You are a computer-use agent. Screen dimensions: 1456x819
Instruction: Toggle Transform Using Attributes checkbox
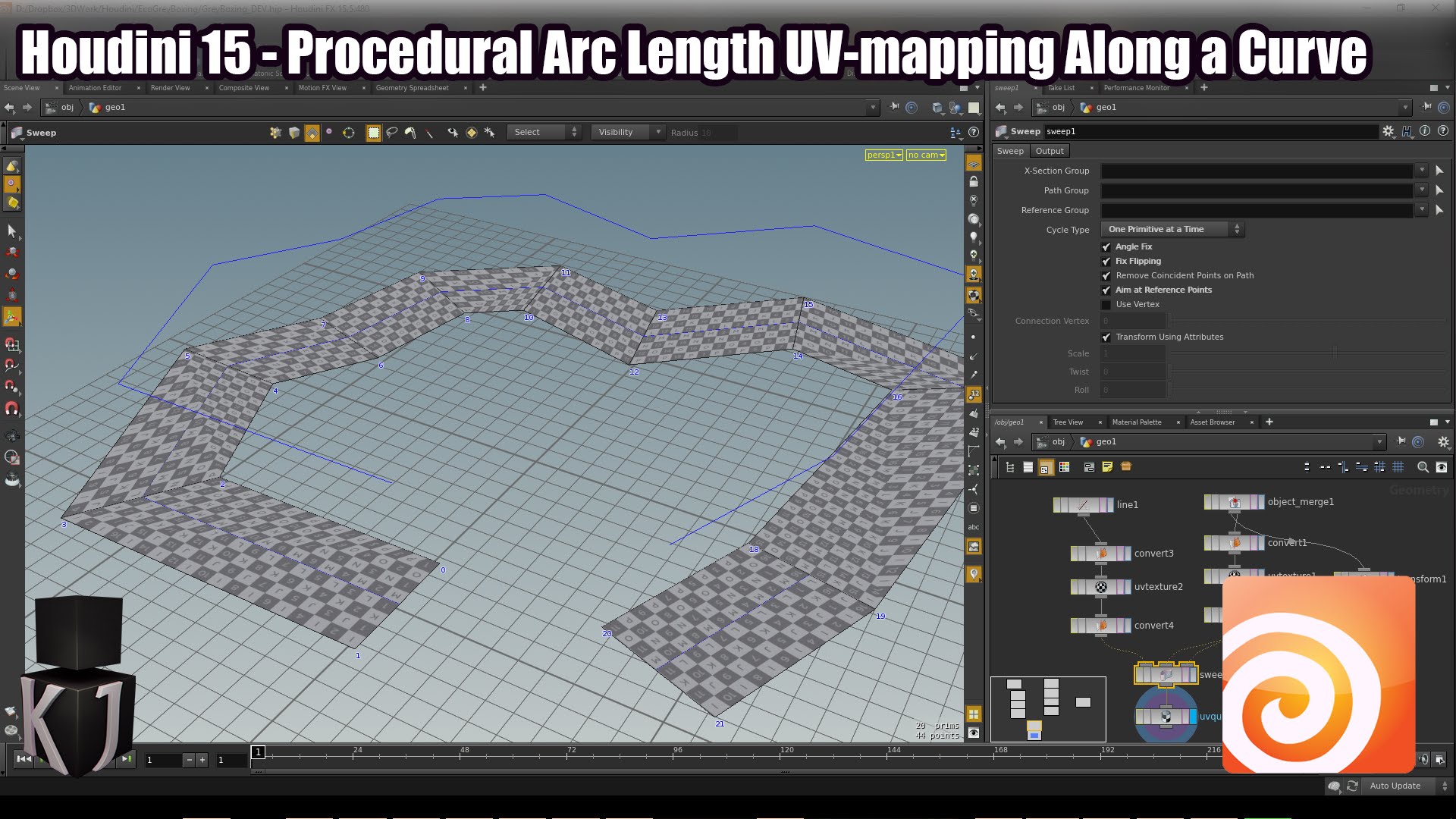tap(1106, 337)
